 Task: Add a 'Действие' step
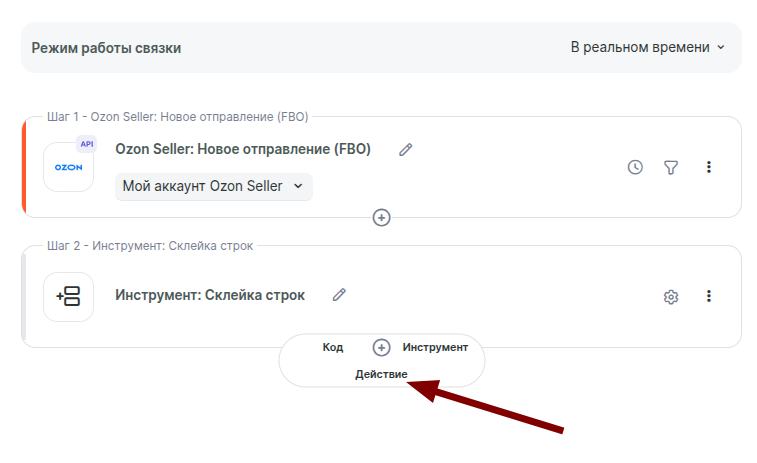(x=381, y=374)
